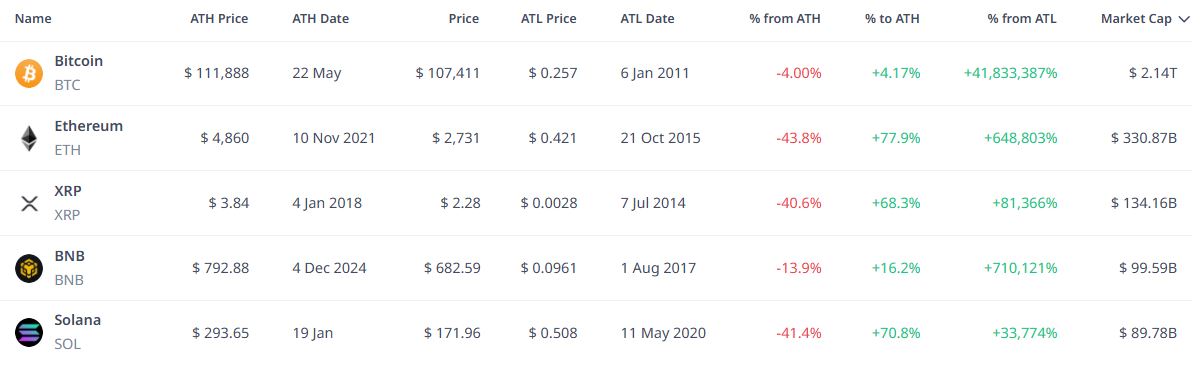
Task: Select XRP's -40.6% from ATH value
Action: coord(799,203)
